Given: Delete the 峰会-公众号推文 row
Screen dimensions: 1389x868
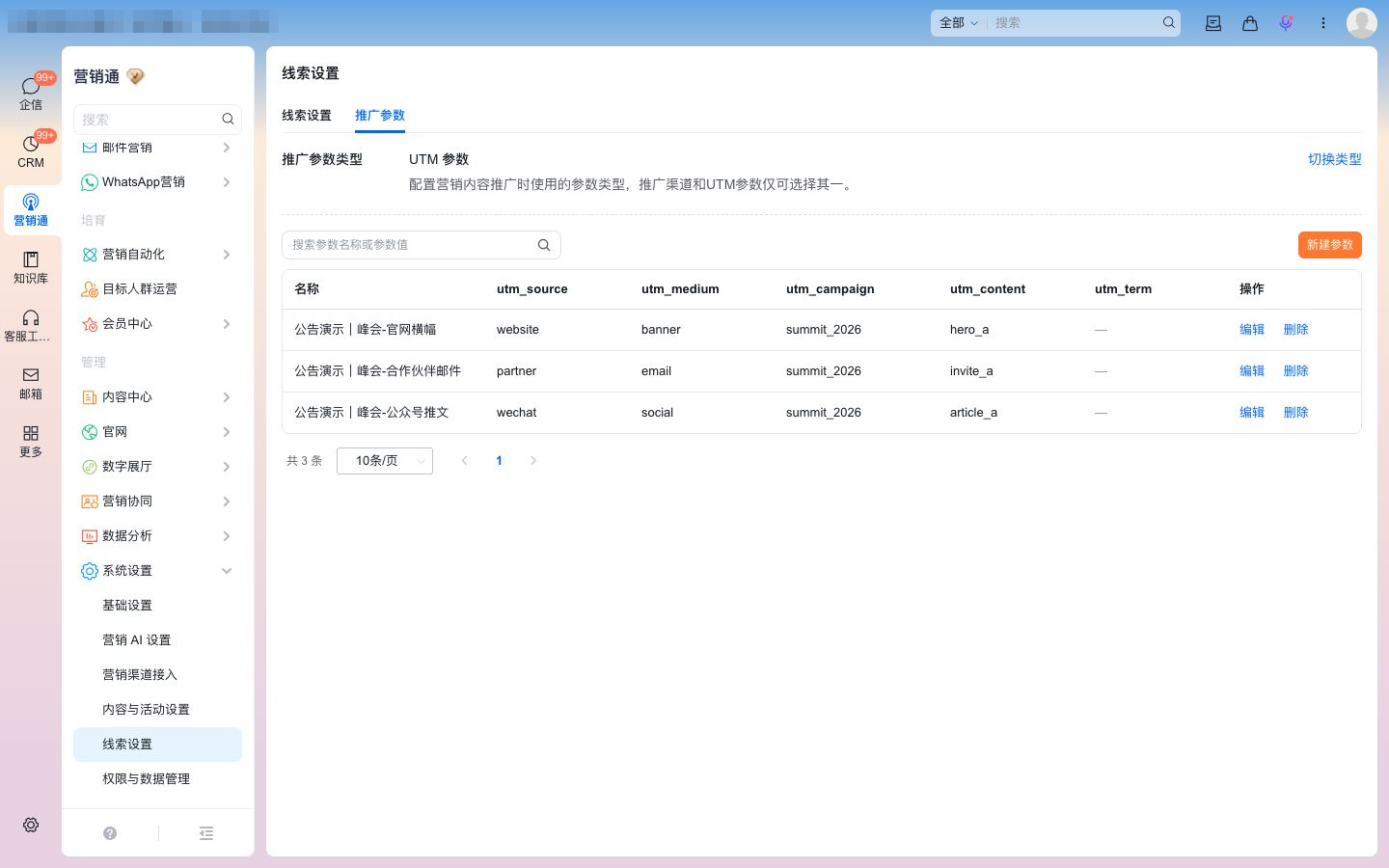Looking at the screenshot, I should (x=1295, y=413).
